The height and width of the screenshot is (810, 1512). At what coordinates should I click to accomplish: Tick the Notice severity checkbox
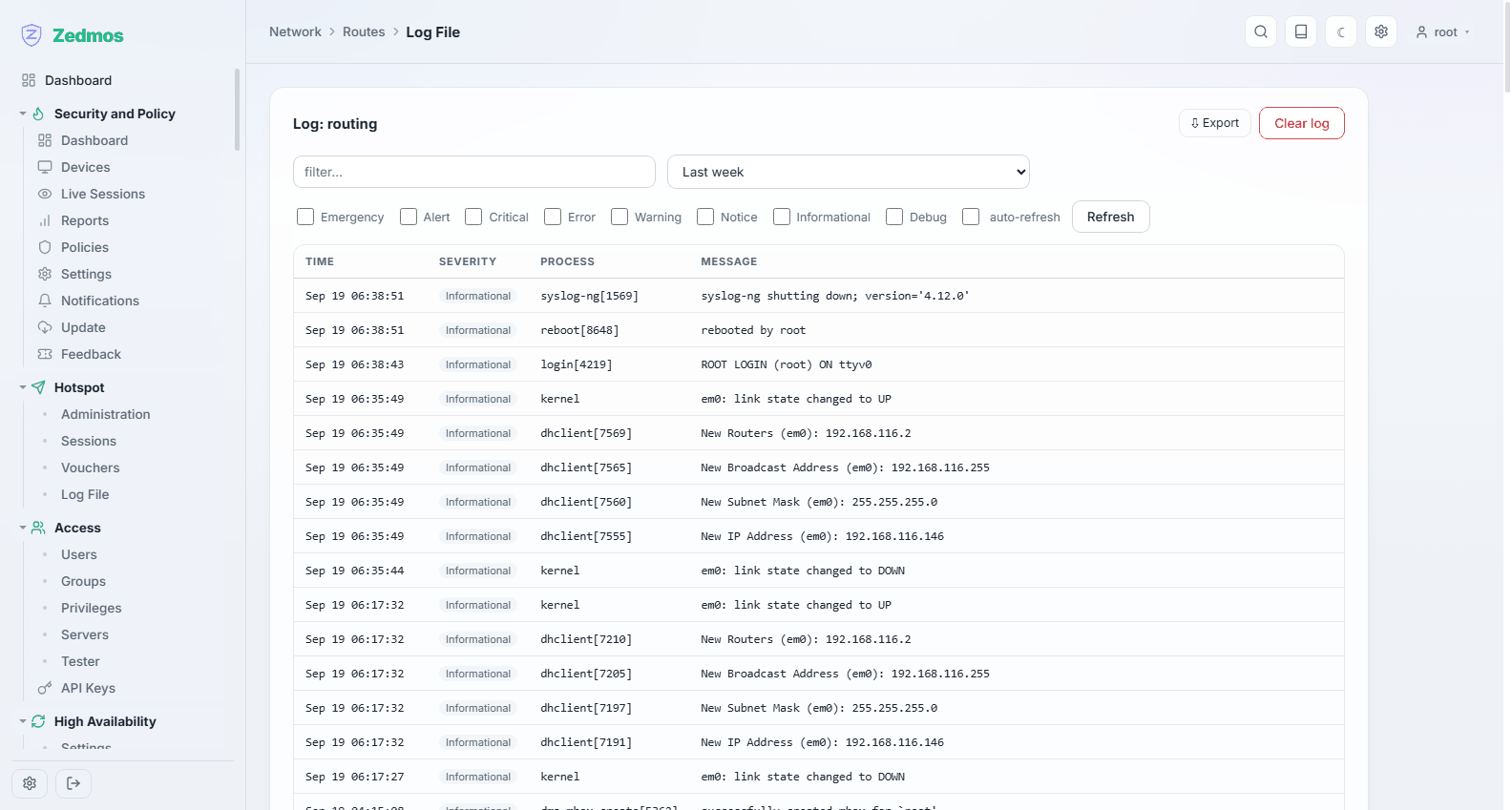705,217
